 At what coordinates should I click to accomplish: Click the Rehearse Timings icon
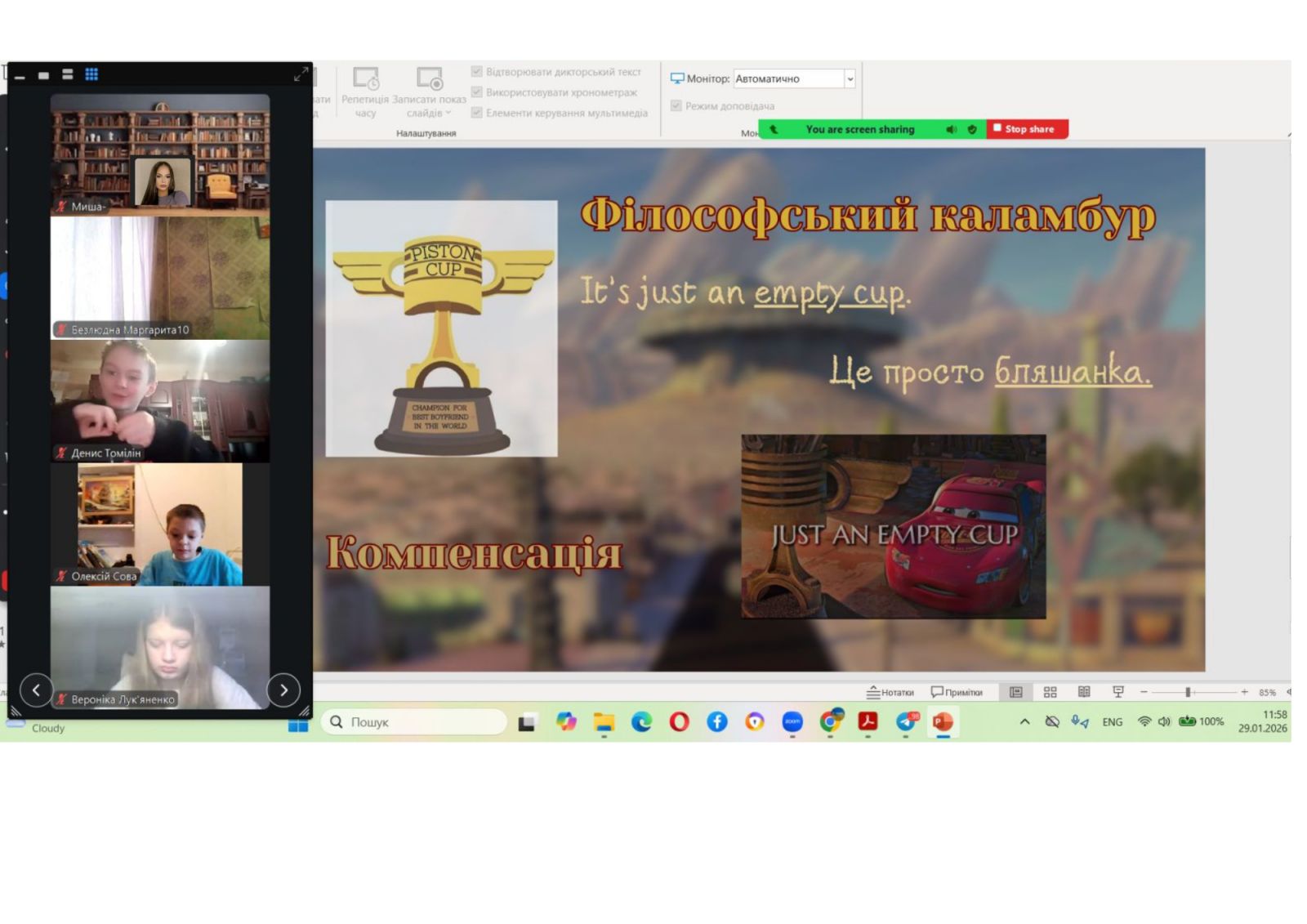coord(365,79)
